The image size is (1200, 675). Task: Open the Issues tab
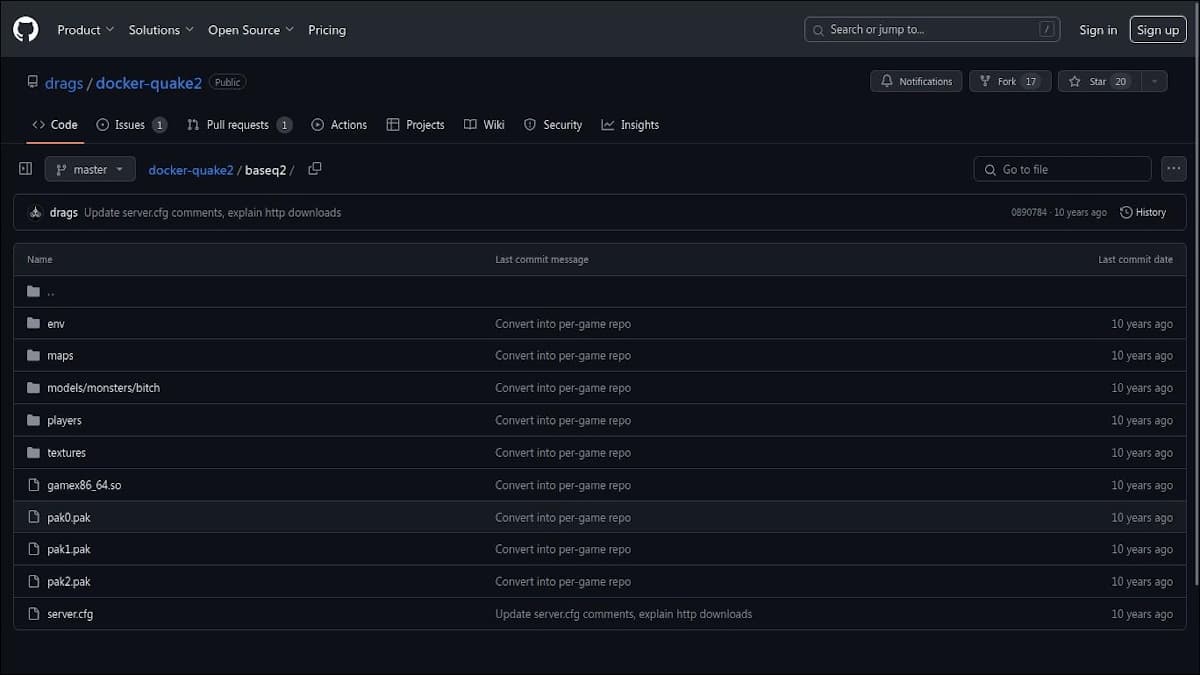131,125
